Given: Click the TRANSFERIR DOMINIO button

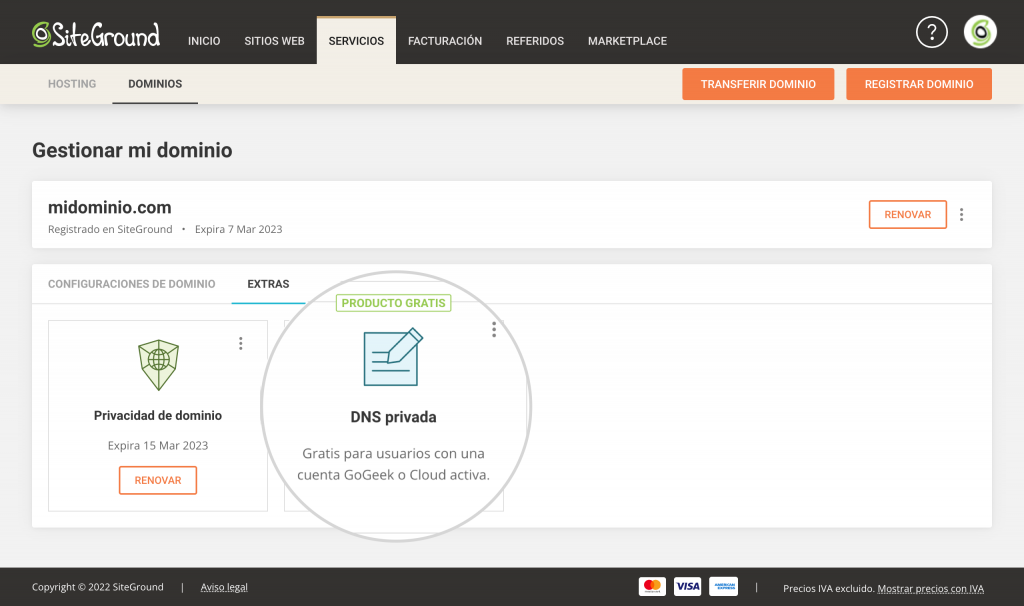Looking at the screenshot, I should click(x=758, y=84).
